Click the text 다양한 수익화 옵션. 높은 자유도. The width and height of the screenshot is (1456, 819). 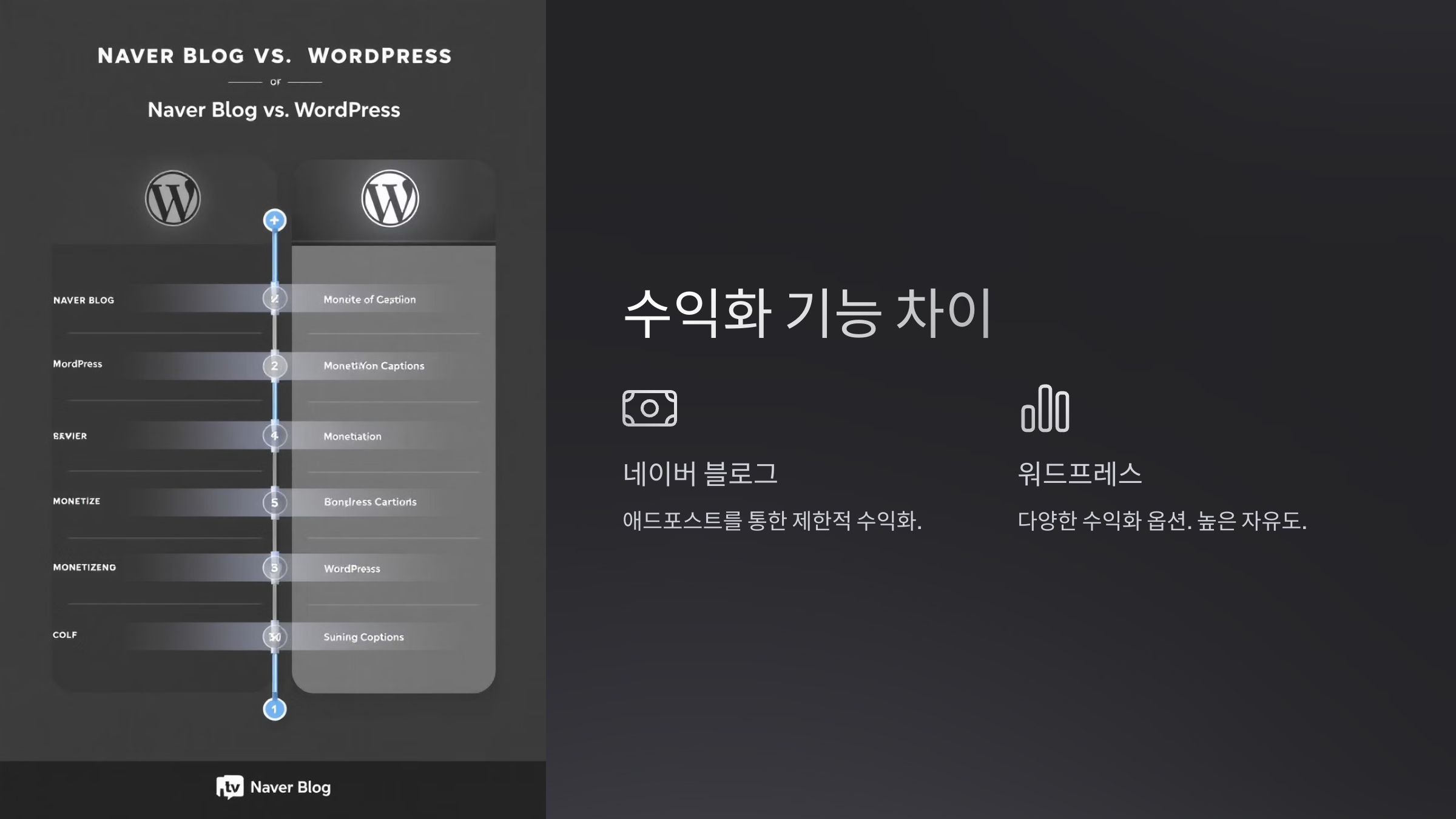(1162, 521)
